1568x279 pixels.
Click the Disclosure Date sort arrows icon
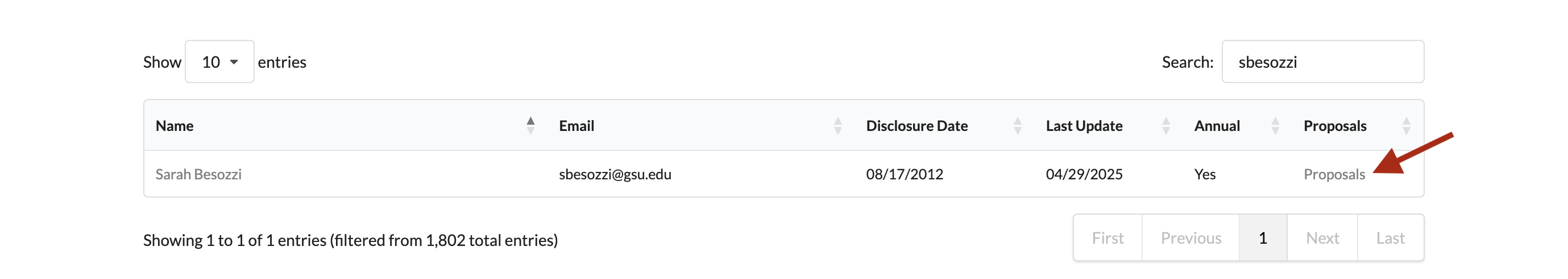tap(1017, 125)
